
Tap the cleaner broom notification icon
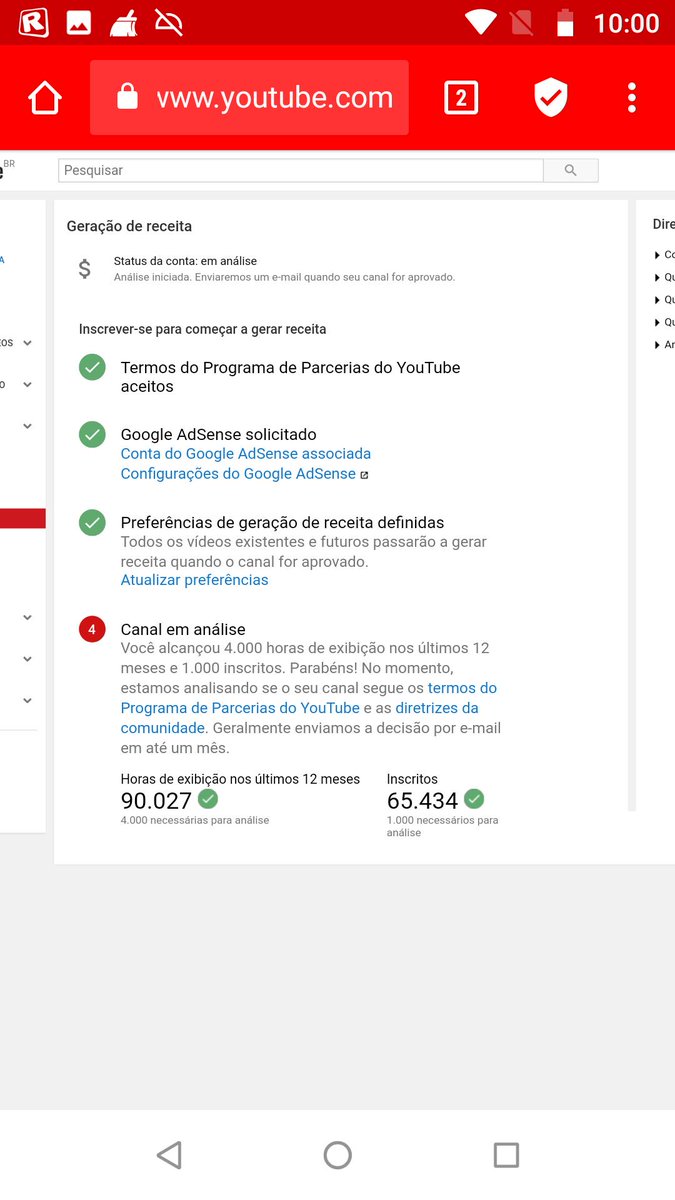tap(124, 22)
